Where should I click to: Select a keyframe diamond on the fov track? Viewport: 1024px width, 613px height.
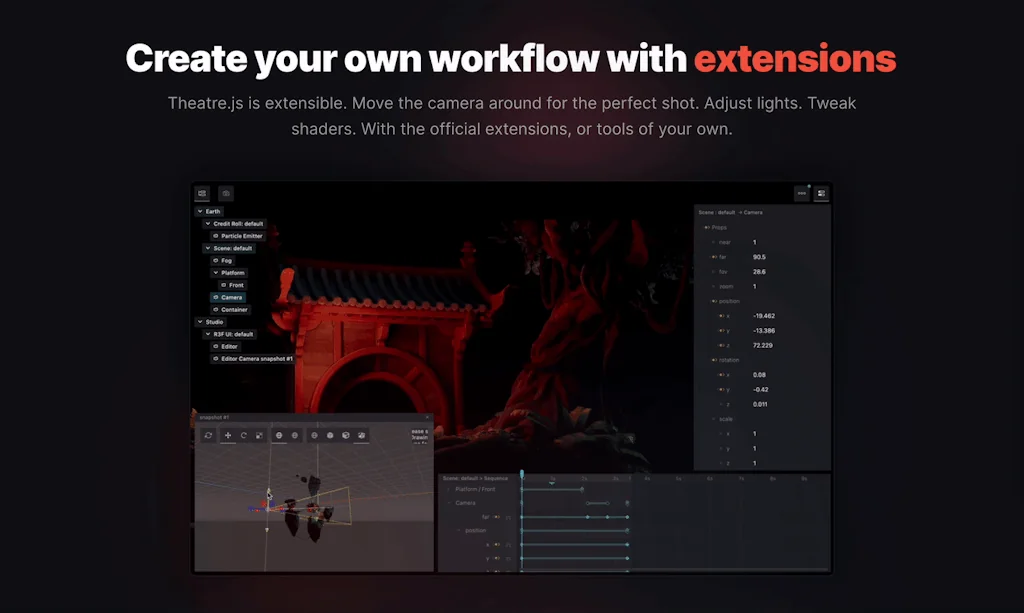587,516
